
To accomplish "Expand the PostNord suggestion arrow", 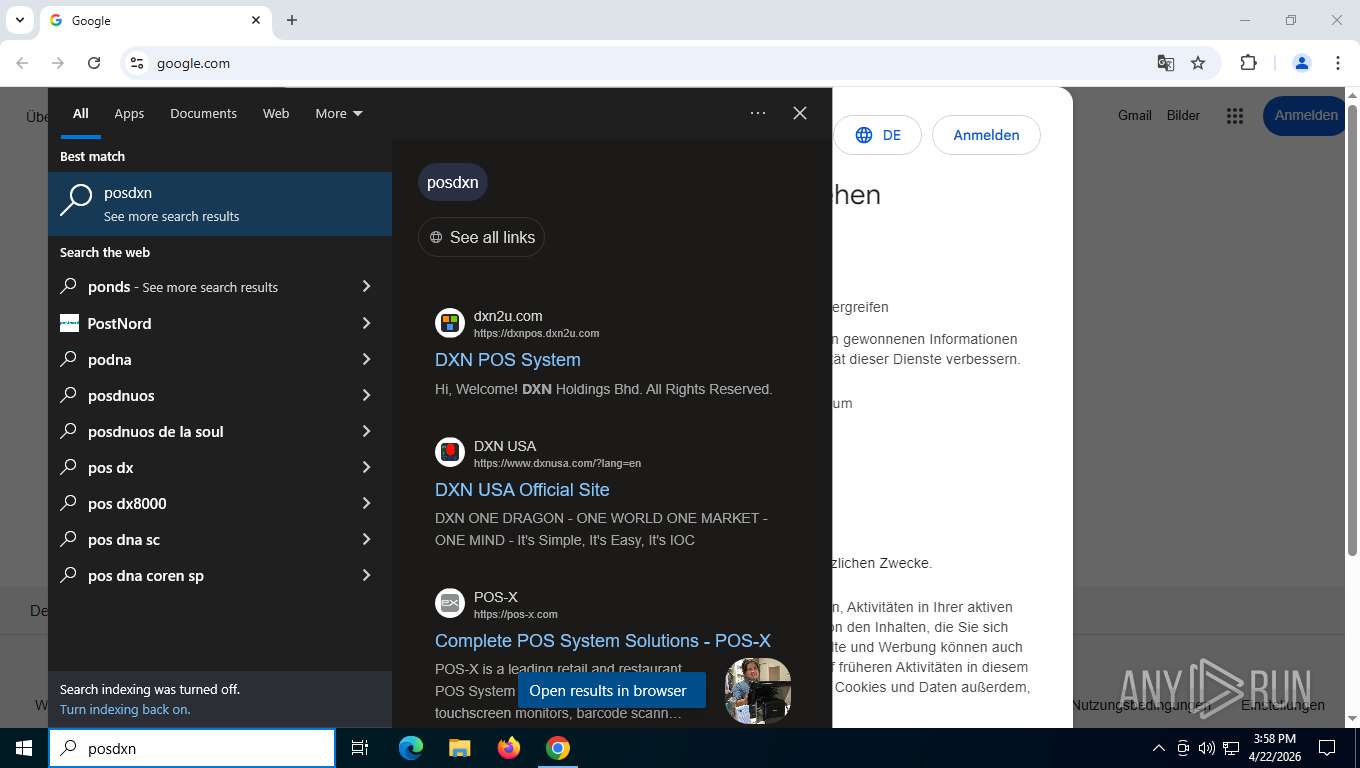I will tap(366, 323).
